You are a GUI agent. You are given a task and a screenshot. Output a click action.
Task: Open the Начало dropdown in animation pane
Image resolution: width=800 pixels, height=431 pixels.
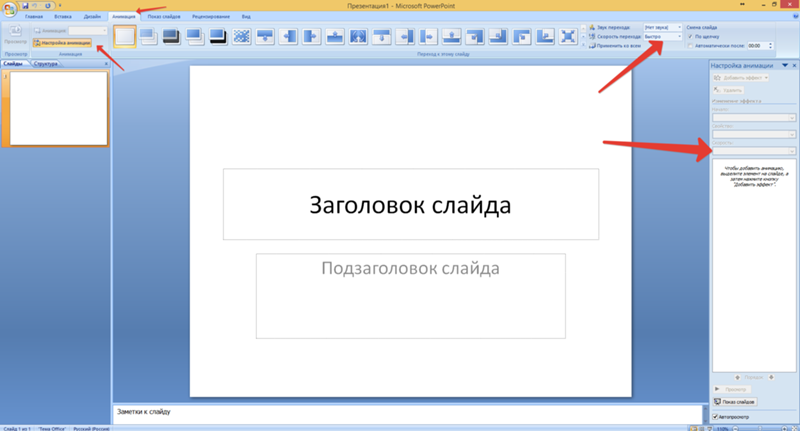click(754, 118)
